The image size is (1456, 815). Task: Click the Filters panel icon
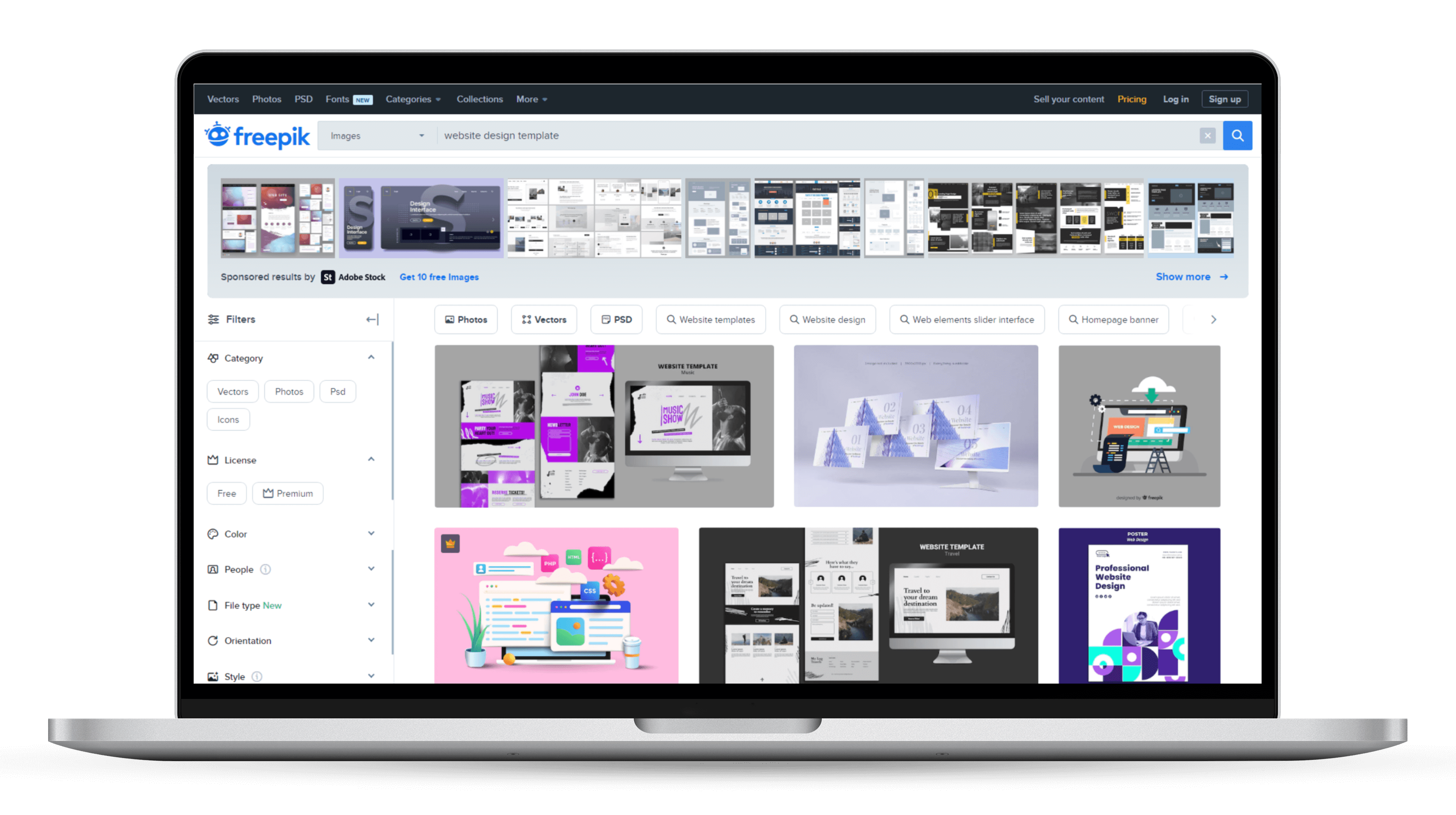click(214, 319)
